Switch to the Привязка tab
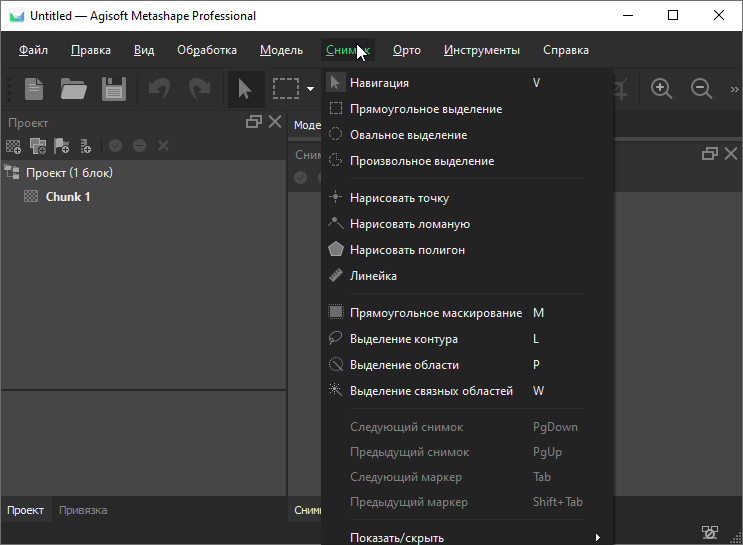The height and width of the screenshot is (545, 743). [x=83, y=510]
